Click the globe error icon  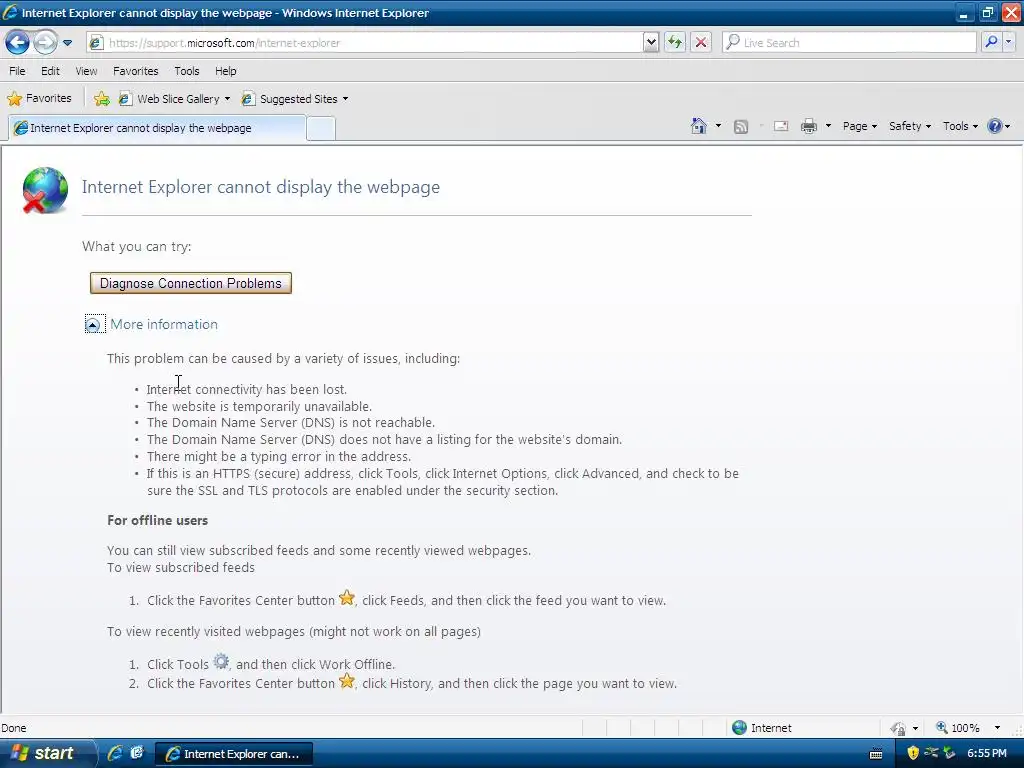44,190
